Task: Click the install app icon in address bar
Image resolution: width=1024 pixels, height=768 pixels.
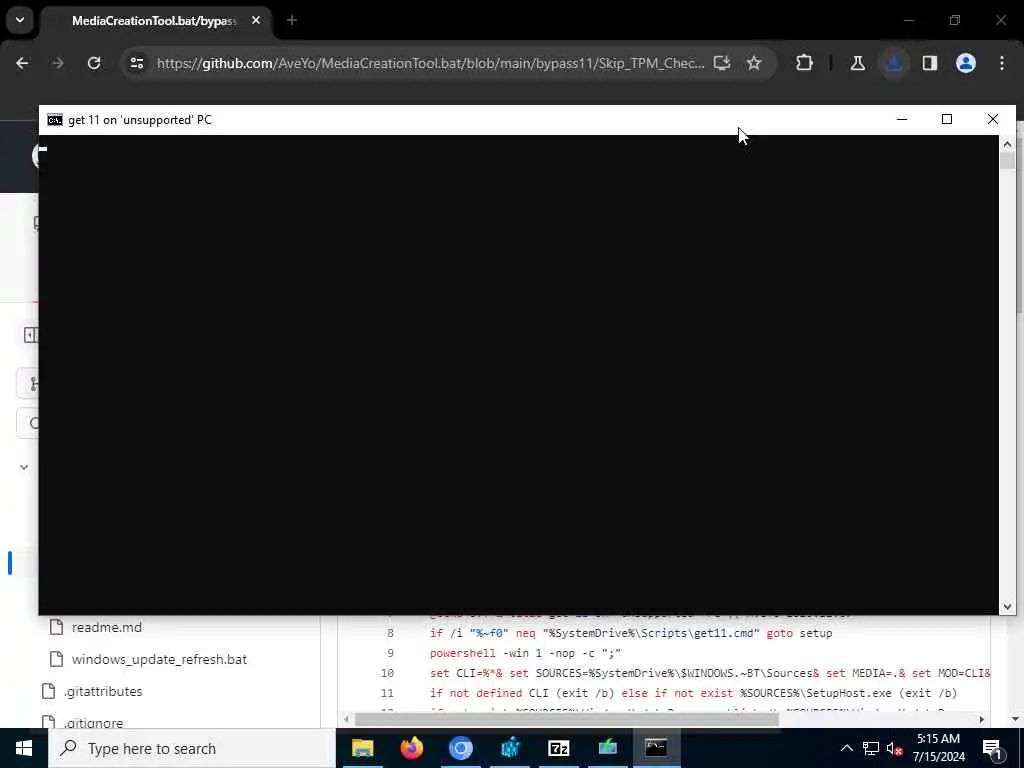Action: point(722,63)
